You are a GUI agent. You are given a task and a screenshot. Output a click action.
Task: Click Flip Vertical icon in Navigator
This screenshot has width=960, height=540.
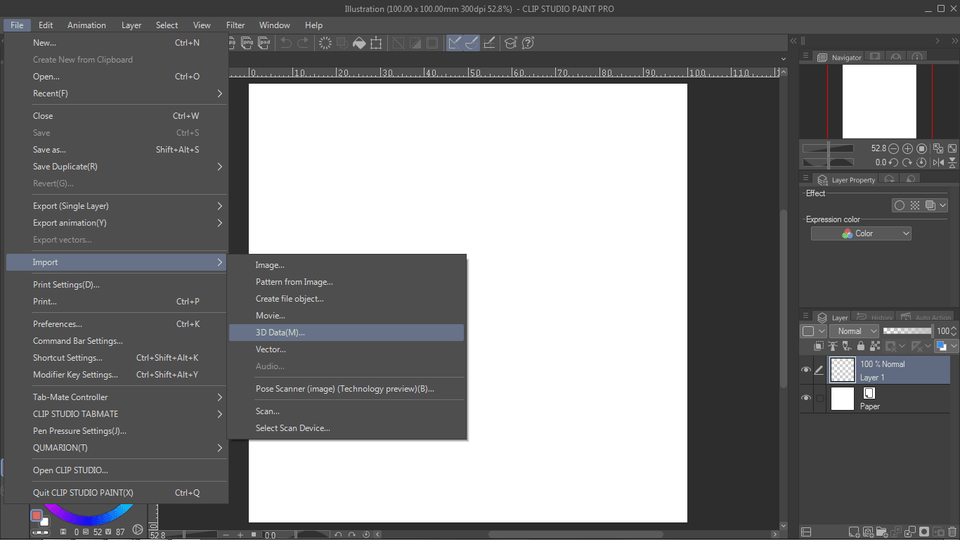click(952, 162)
